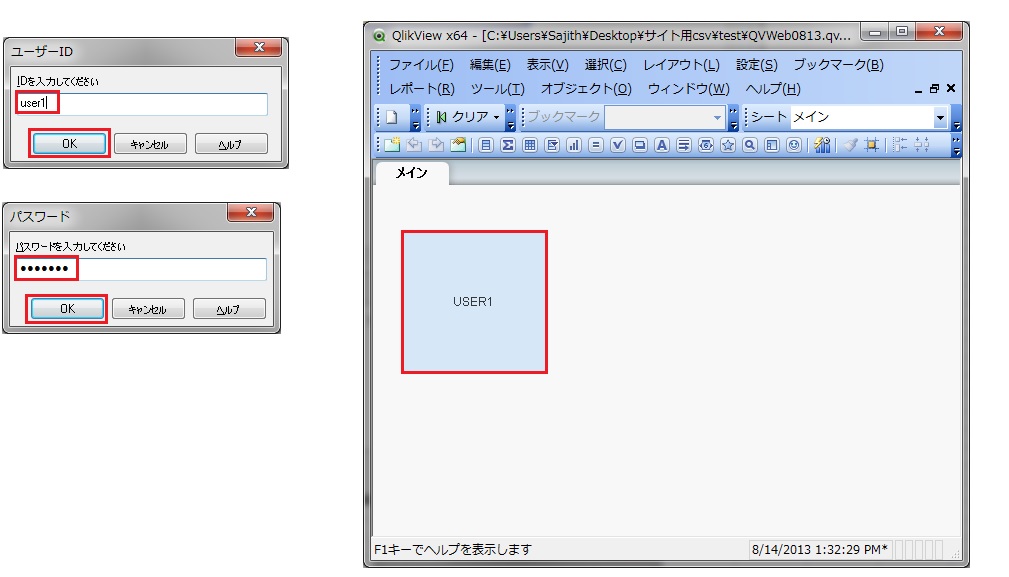Viewport: 1009px width, 577px height.
Task: Expand the クリア dropdown arrow
Action: point(496,118)
